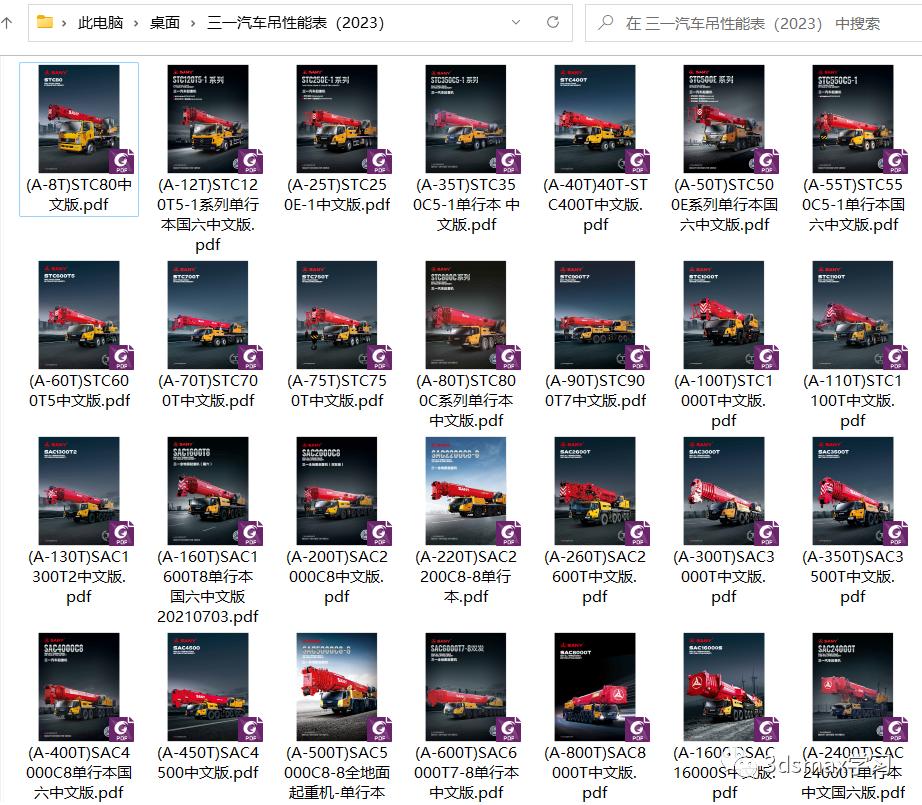Select the (A-500T)SAC5000C8-8 PDF thumbnail
The height and width of the screenshot is (805, 922).
click(337, 687)
